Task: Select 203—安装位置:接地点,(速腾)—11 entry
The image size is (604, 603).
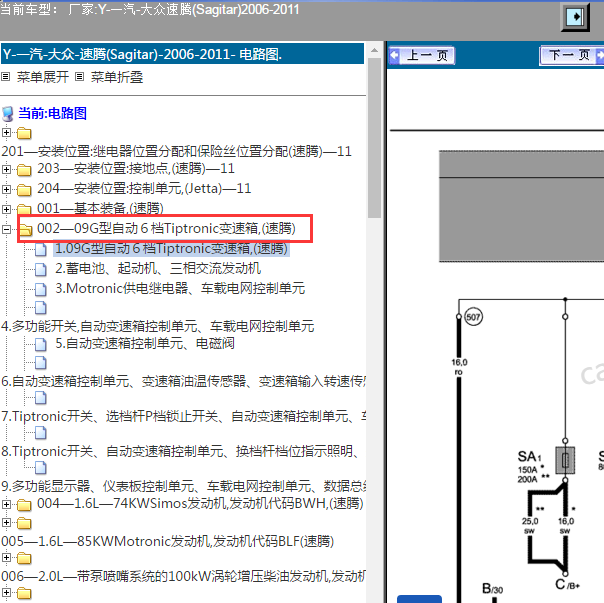Action: pos(136,169)
